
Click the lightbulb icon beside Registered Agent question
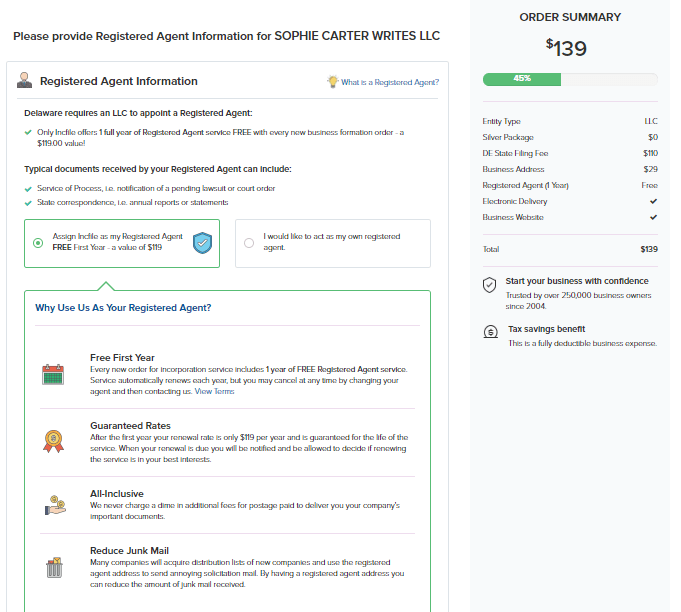tap(332, 82)
